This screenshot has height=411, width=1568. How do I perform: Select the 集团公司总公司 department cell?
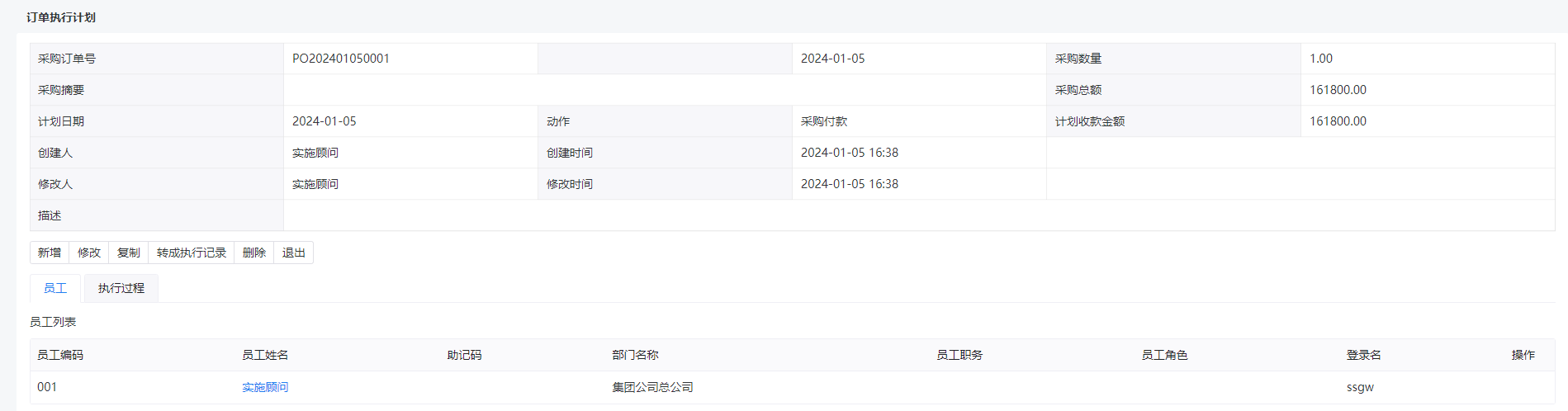pyautogui.click(x=652, y=387)
